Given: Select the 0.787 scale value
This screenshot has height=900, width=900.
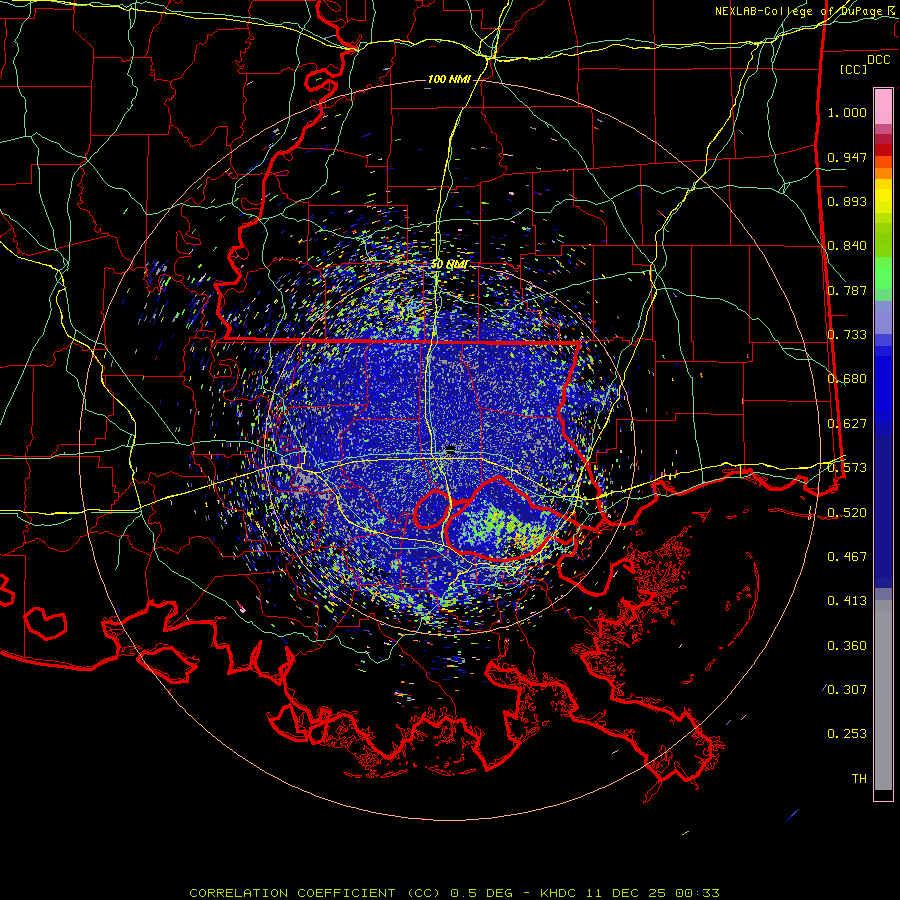Looking at the screenshot, I should [x=847, y=290].
